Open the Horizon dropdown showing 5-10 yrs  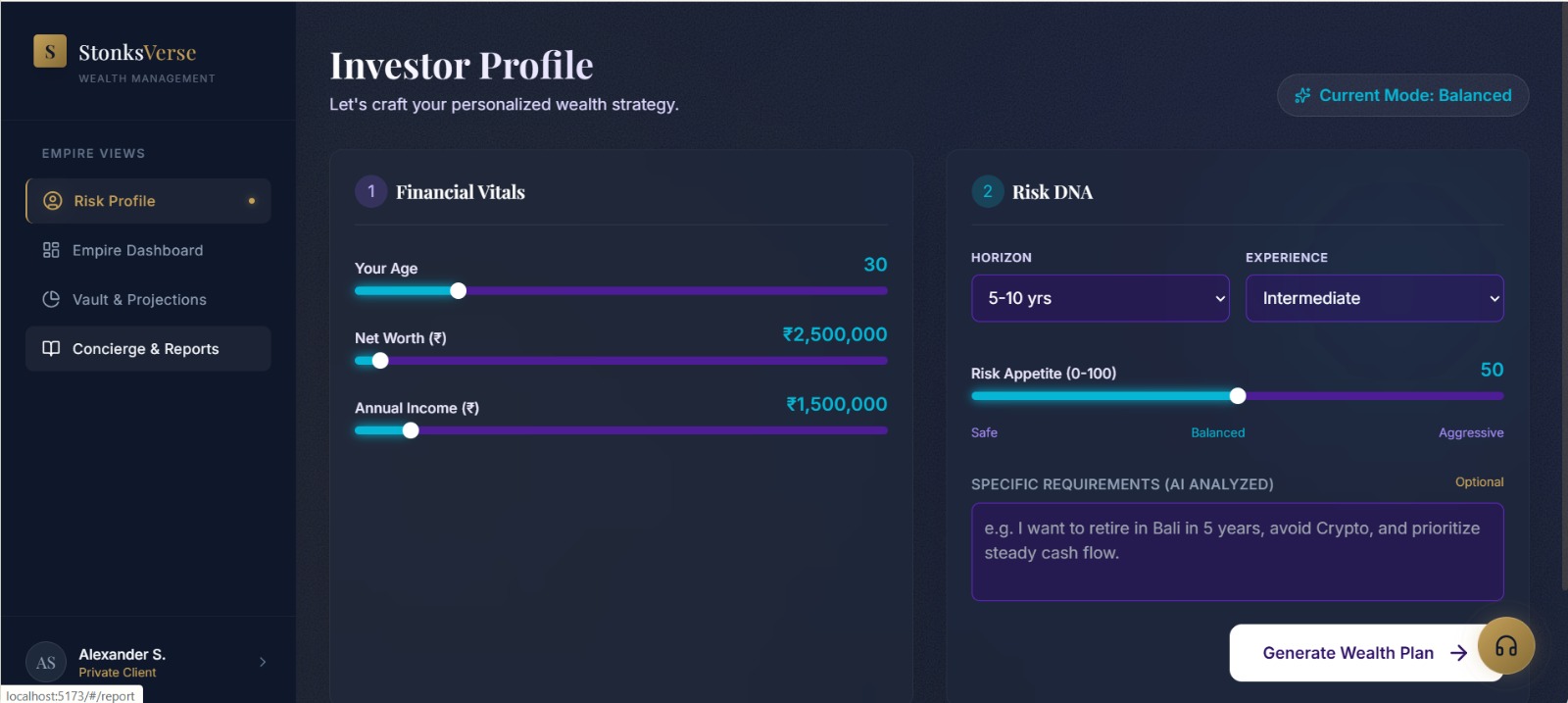[1100, 298]
